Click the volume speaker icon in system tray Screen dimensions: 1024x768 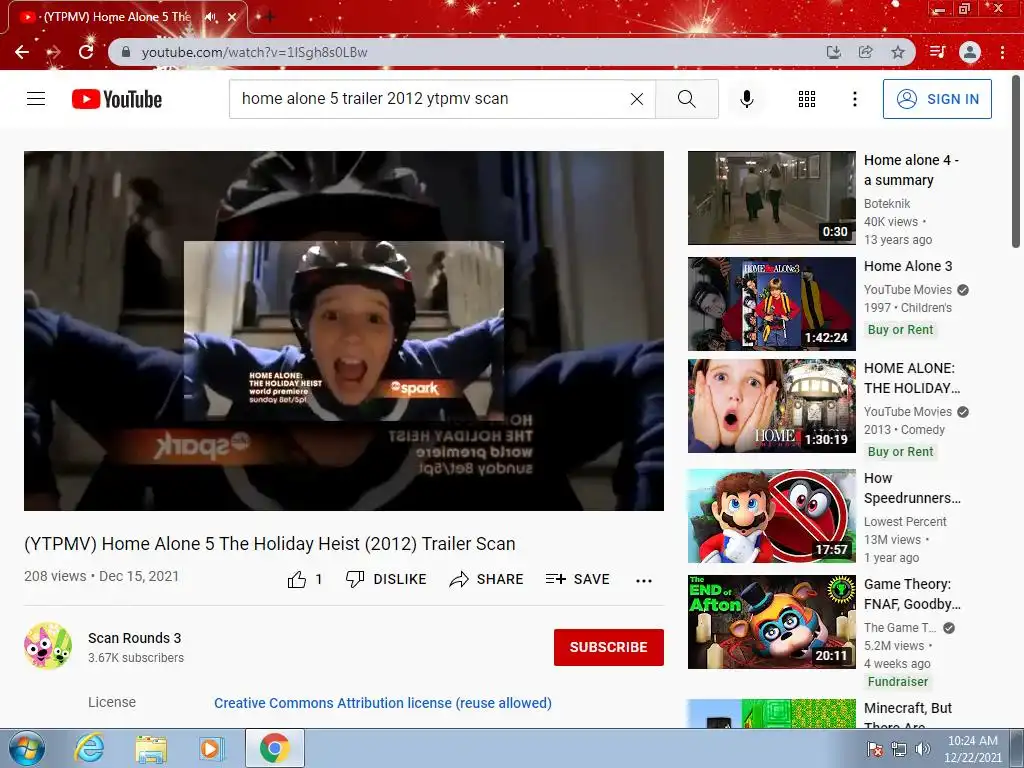(922, 749)
